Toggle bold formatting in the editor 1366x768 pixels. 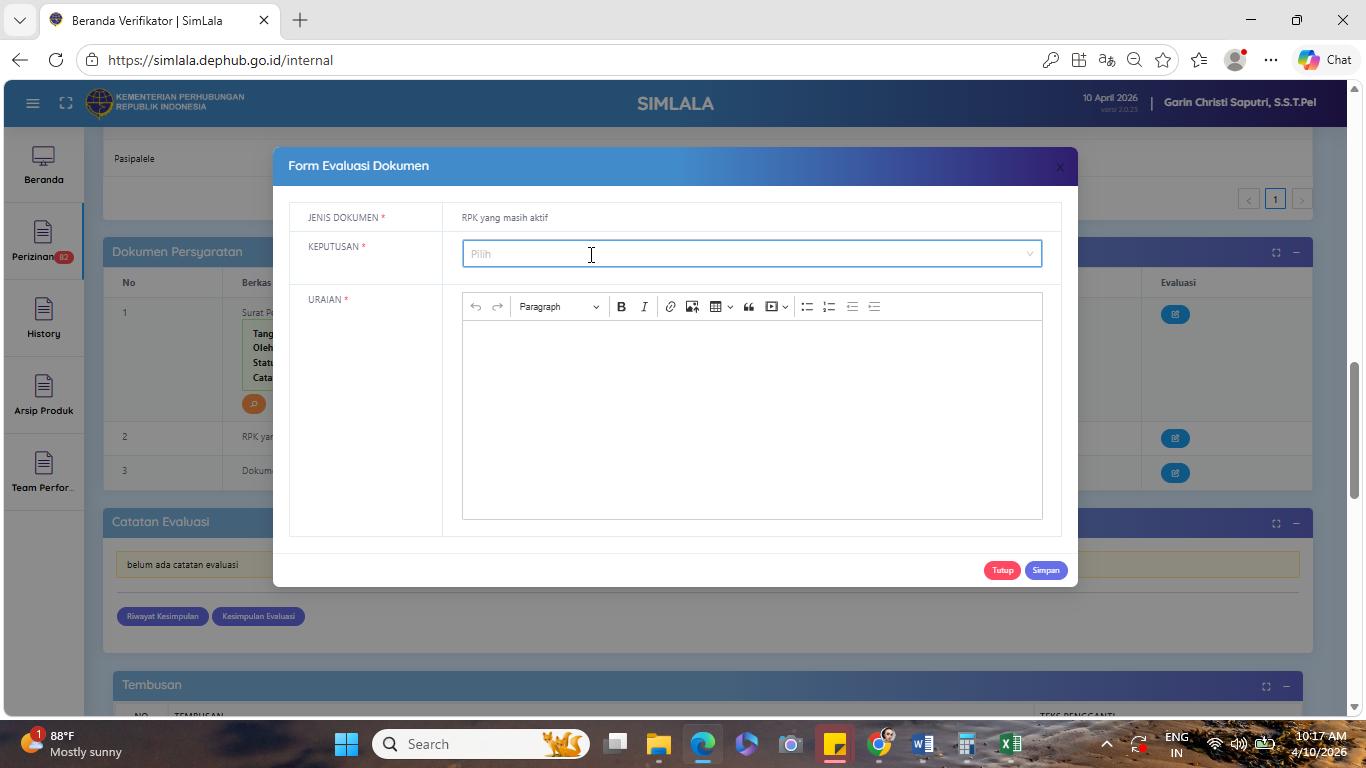tap(621, 307)
